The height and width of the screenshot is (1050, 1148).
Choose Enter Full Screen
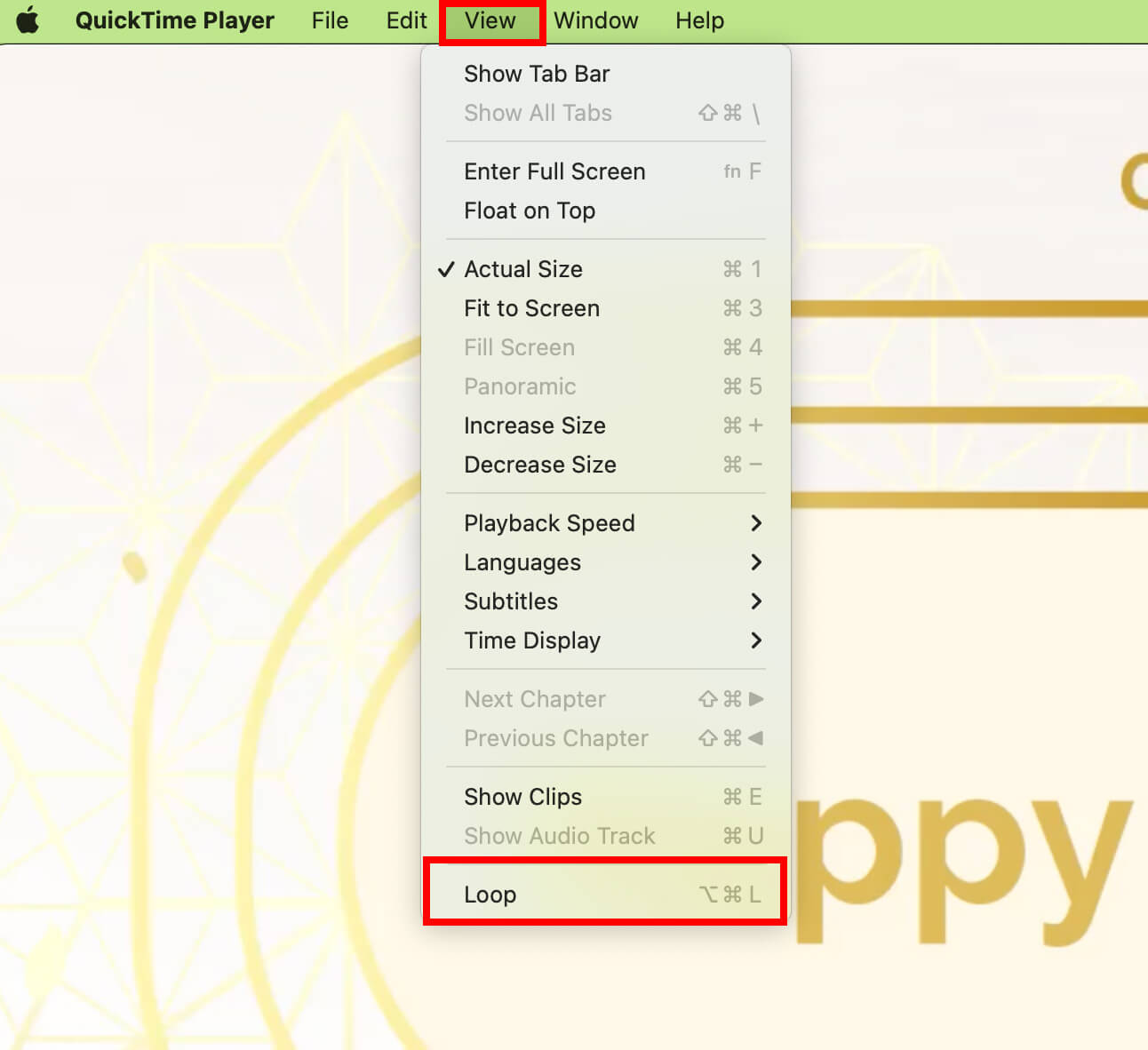(x=606, y=171)
